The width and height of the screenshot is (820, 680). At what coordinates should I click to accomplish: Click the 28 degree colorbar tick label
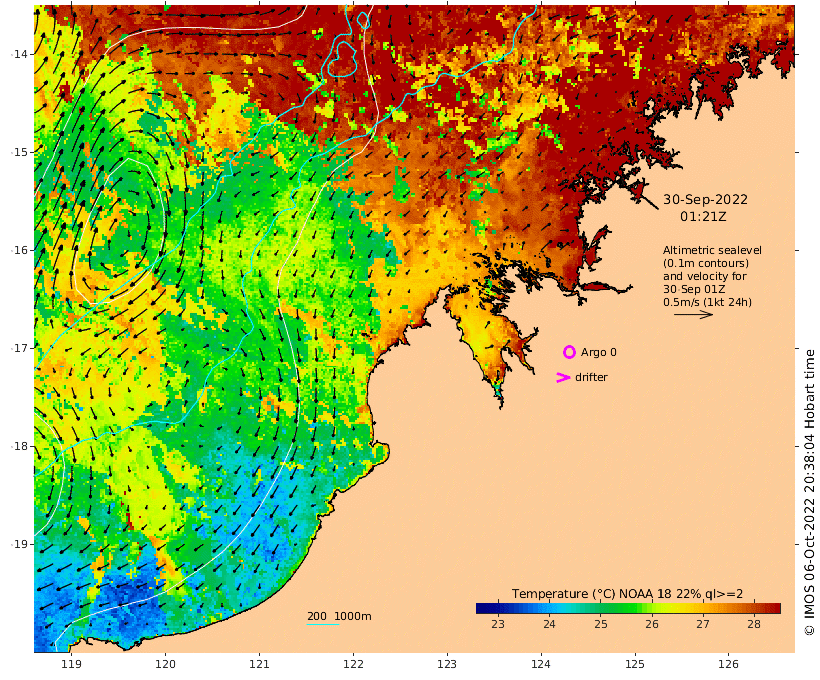click(754, 624)
